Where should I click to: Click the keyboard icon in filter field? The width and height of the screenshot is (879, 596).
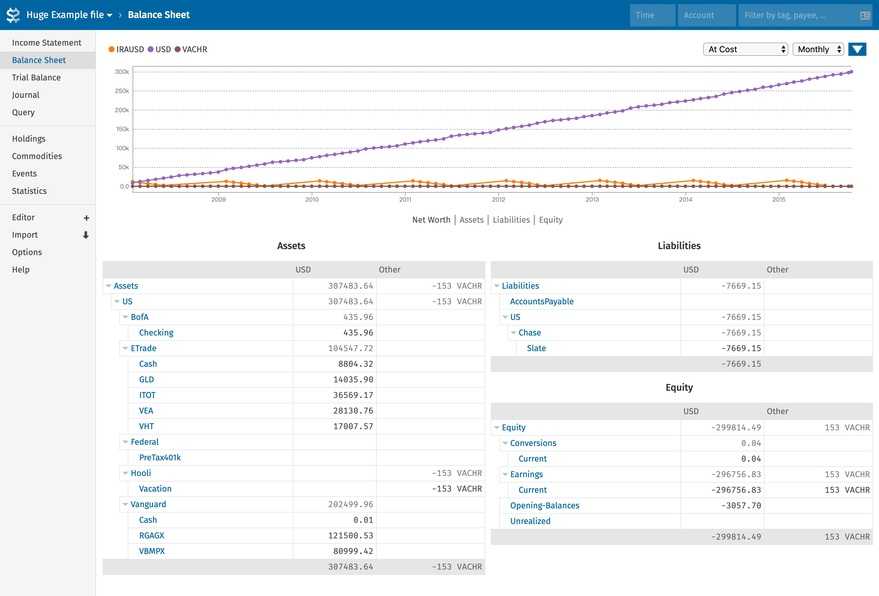[864, 15]
